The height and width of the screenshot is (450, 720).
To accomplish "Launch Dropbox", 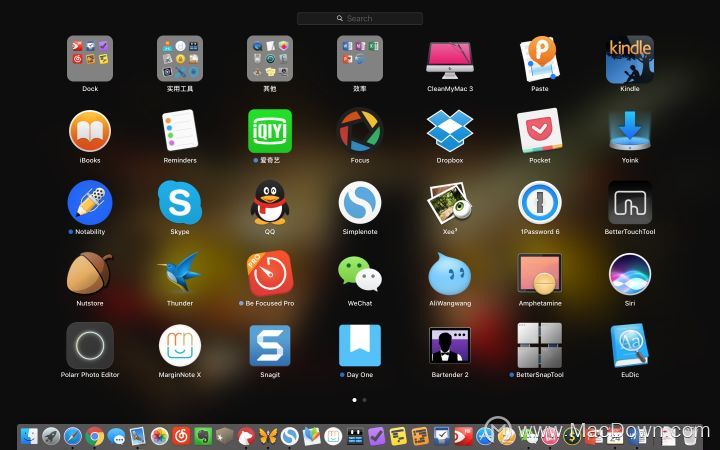I will pyautogui.click(x=450, y=131).
